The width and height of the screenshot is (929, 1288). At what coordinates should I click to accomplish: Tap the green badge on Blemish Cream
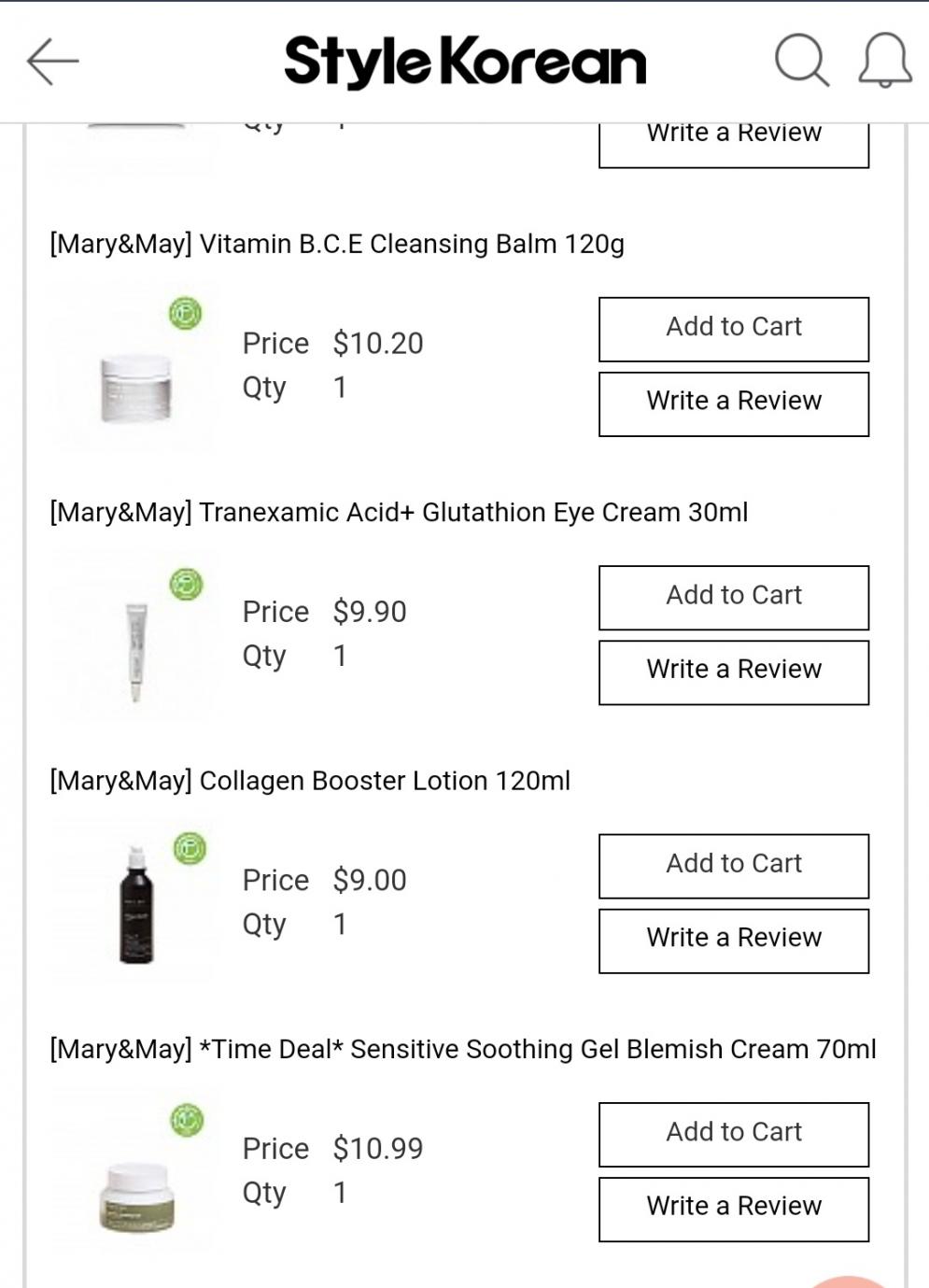[x=187, y=1119]
